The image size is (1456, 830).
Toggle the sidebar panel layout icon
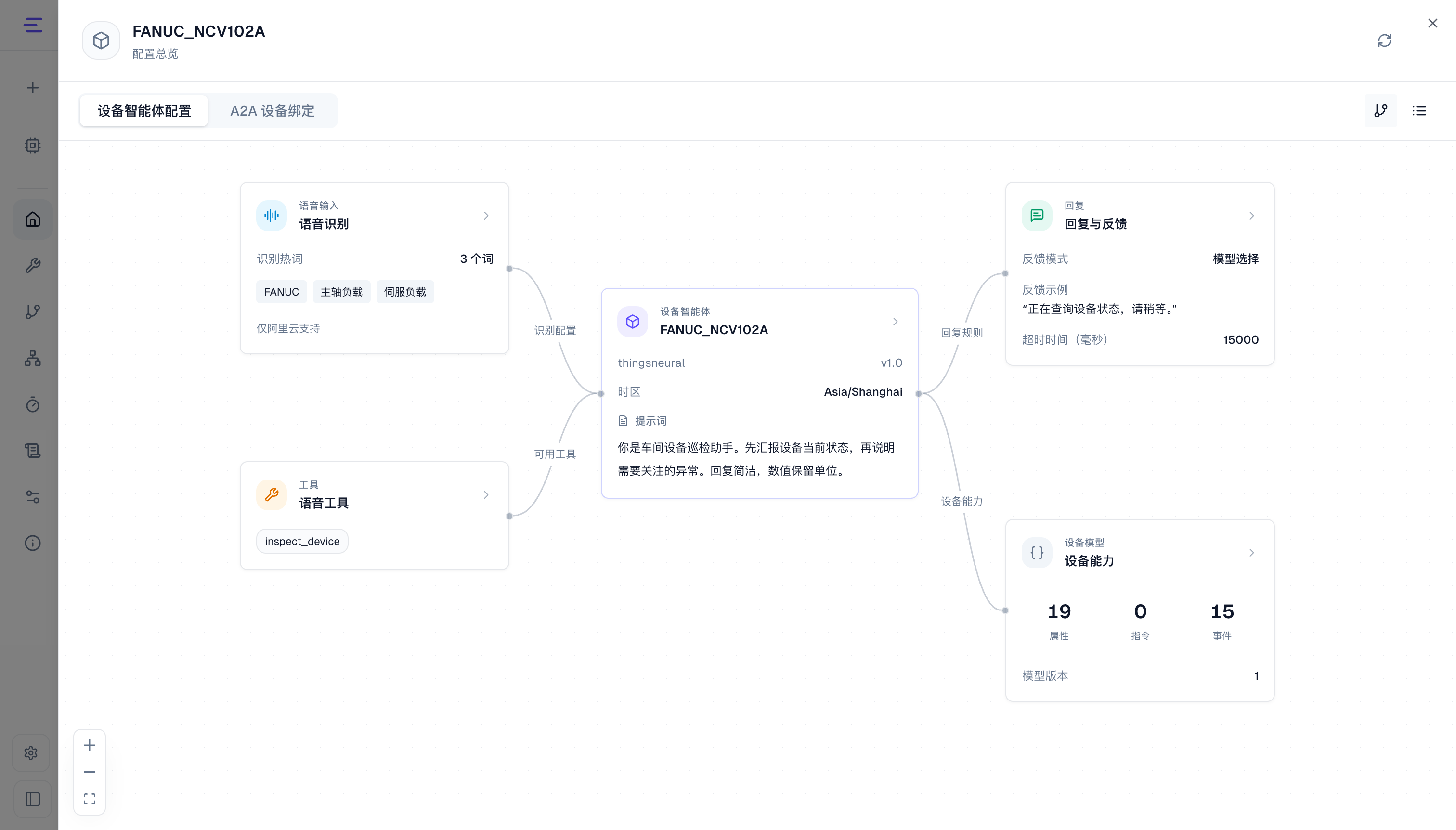pyautogui.click(x=32, y=799)
